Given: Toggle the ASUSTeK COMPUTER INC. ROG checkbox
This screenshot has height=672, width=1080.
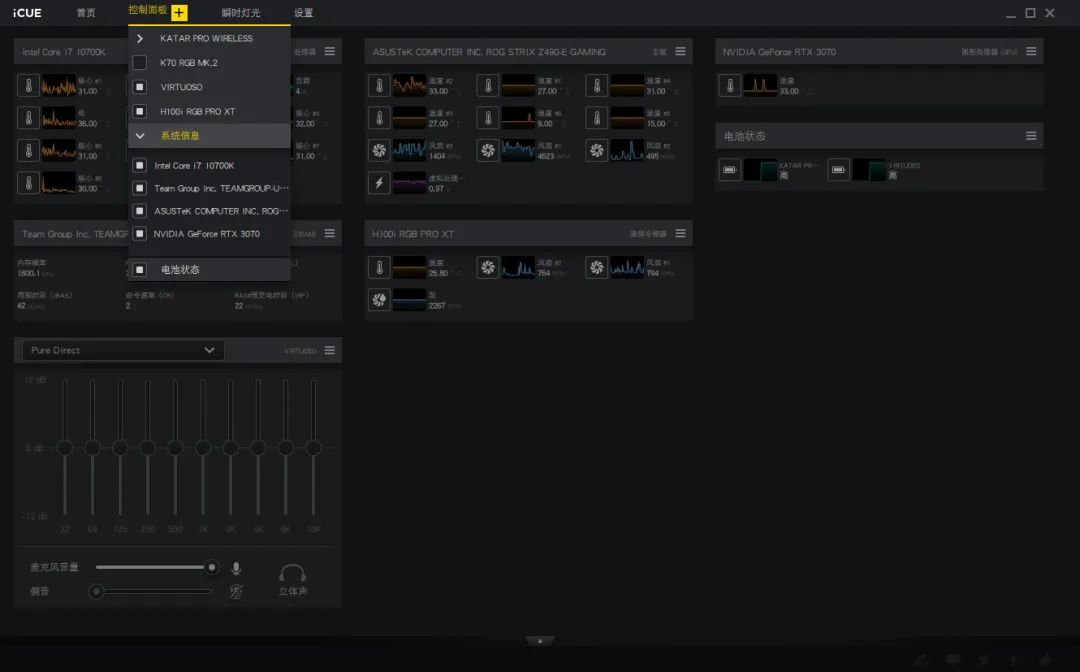Looking at the screenshot, I should [139, 211].
